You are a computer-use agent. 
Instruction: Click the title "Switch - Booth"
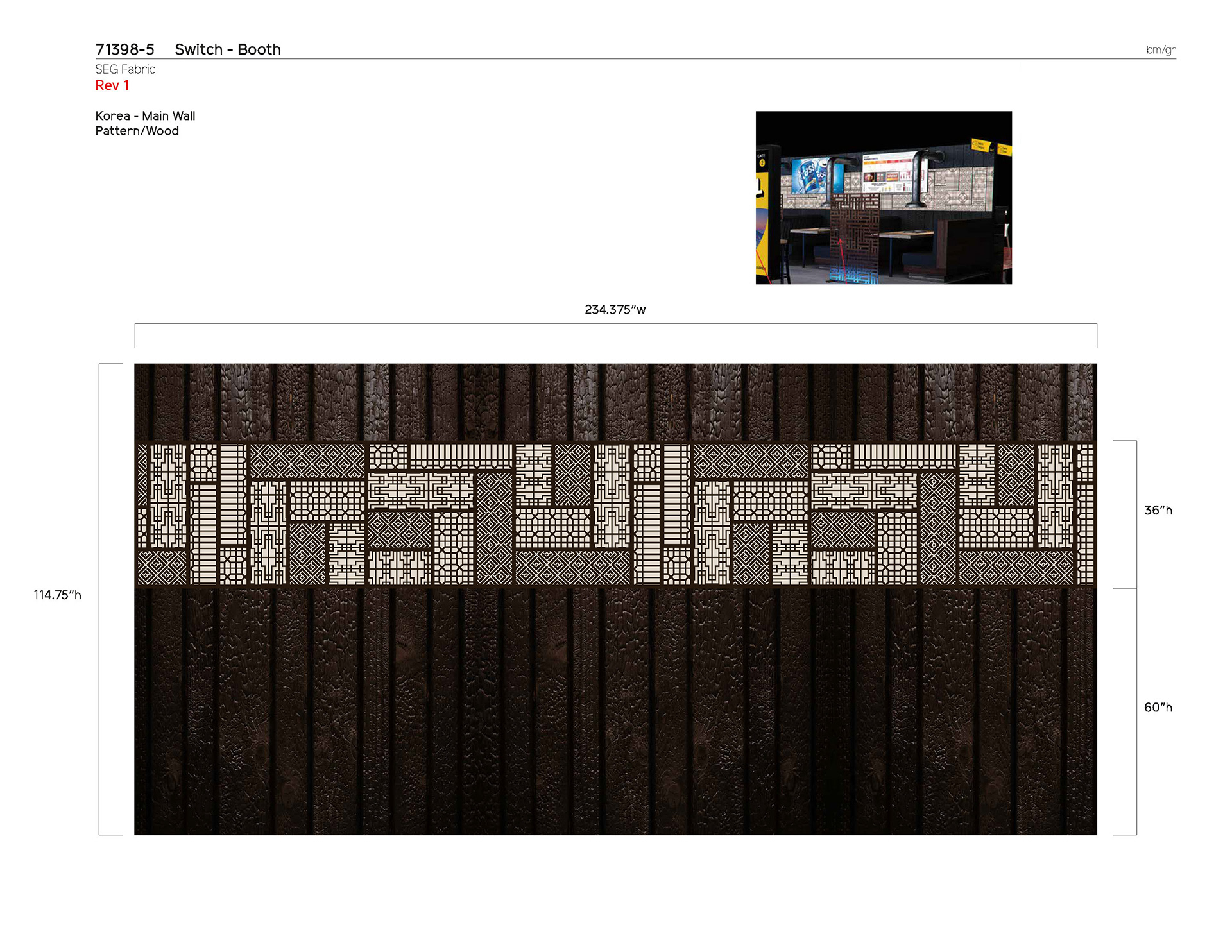pyautogui.click(x=228, y=49)
